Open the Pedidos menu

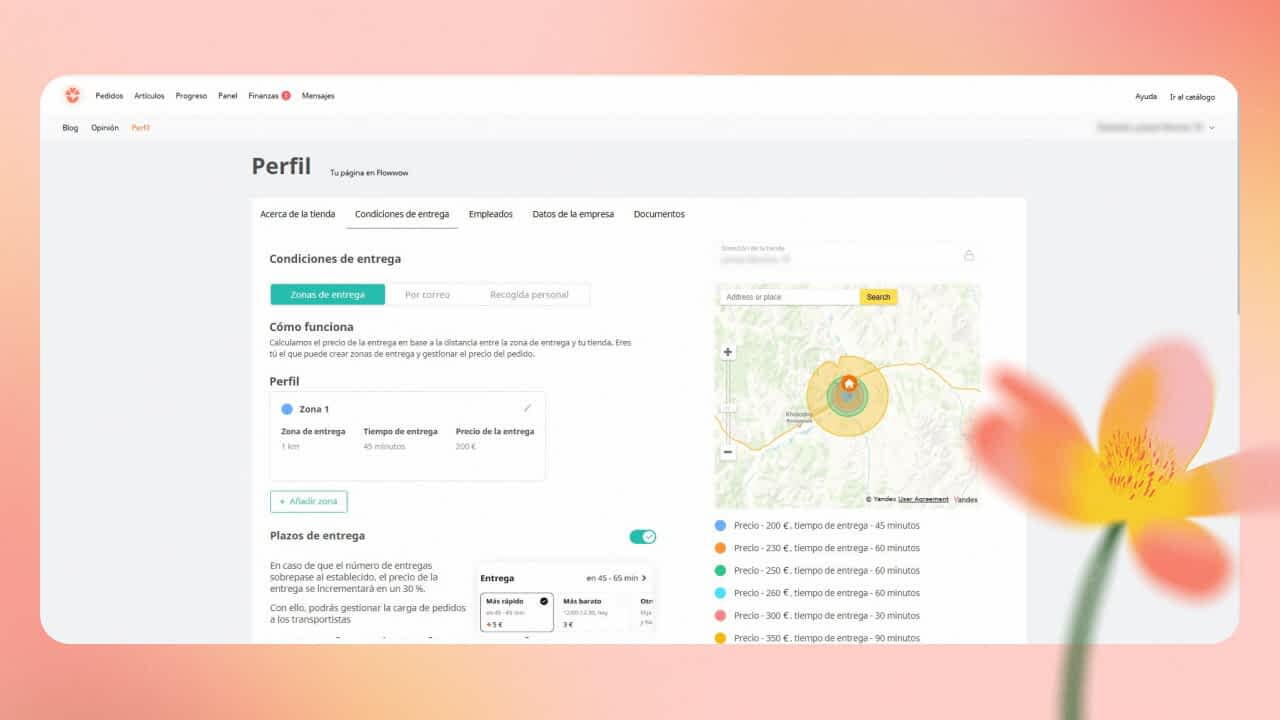[109, 96]
